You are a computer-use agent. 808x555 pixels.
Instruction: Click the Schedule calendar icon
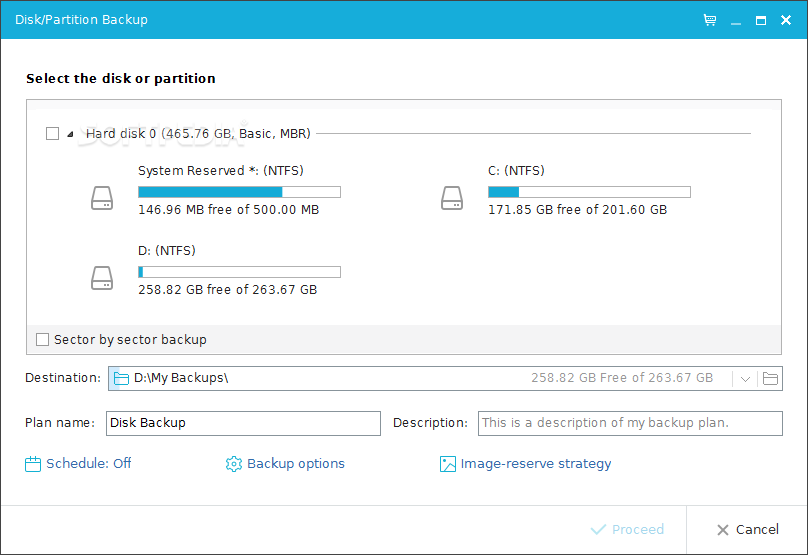click(33, 464)
